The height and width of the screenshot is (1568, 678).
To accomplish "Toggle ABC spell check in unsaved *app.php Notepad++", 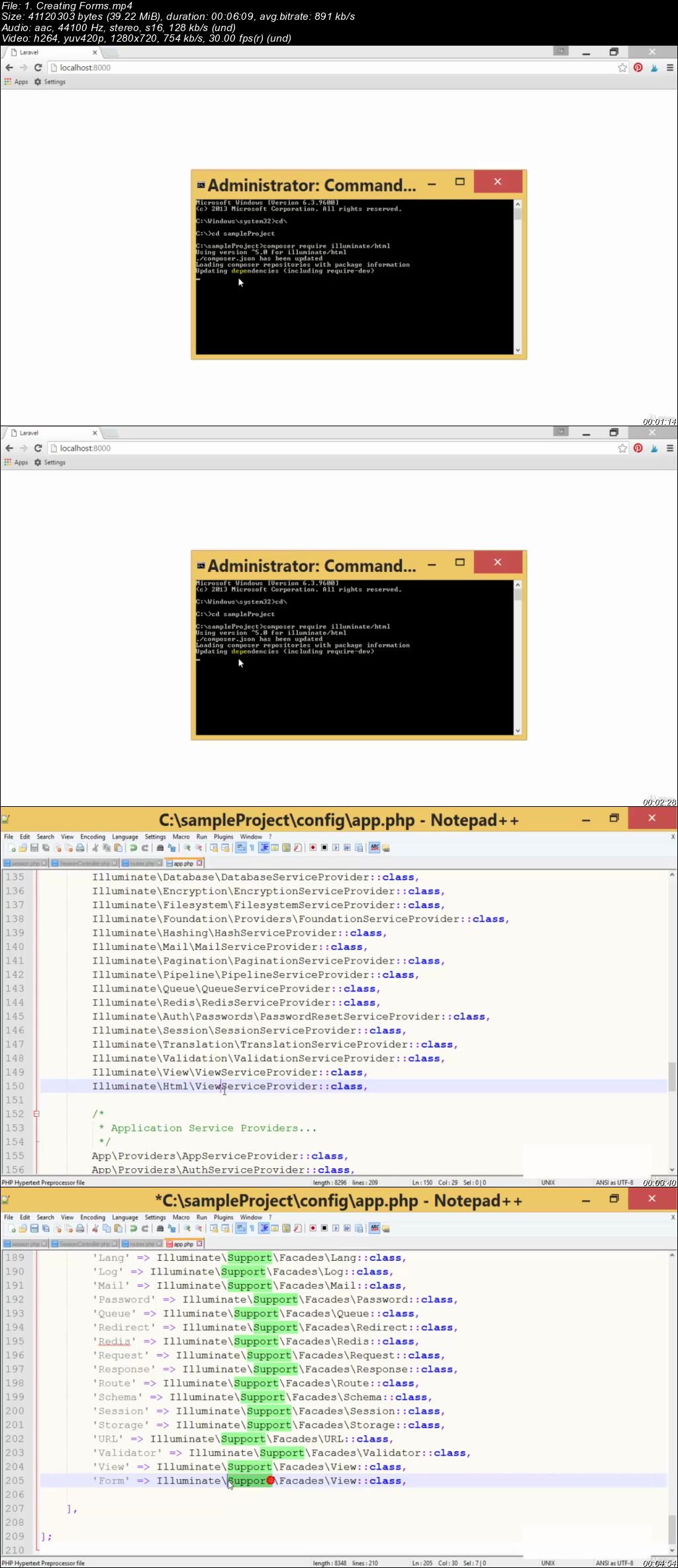I will [x=375, y=1228].
